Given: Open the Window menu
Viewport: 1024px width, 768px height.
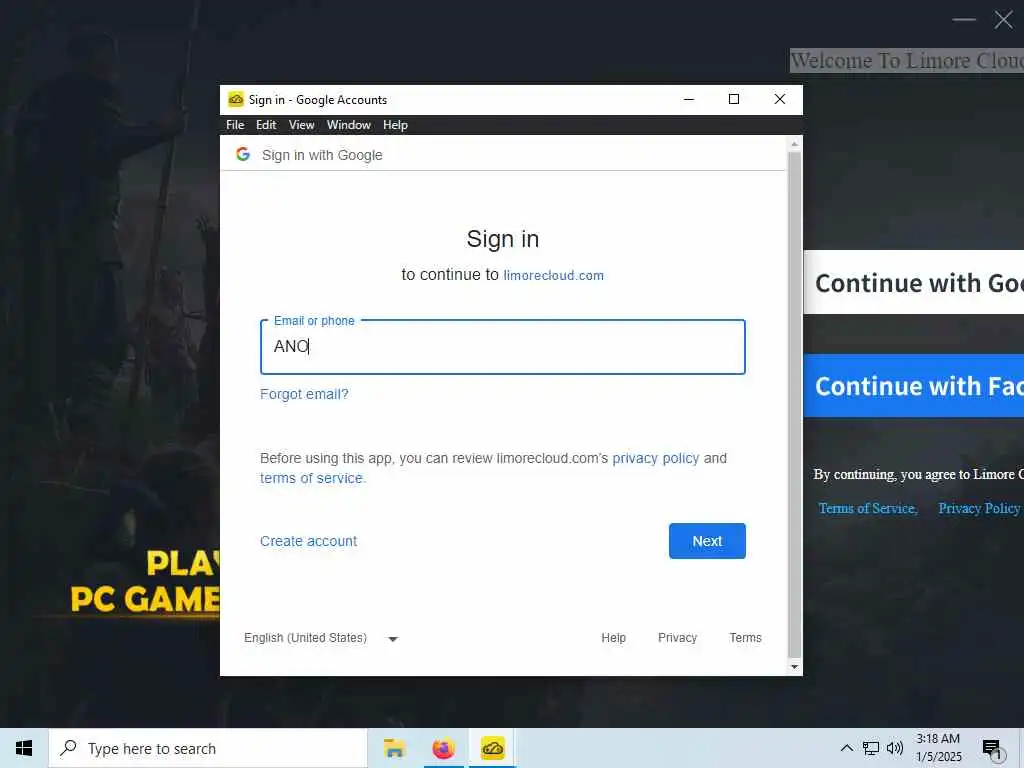Looking at the screenshot, I should pyautogui.click(x=349, y=125).
